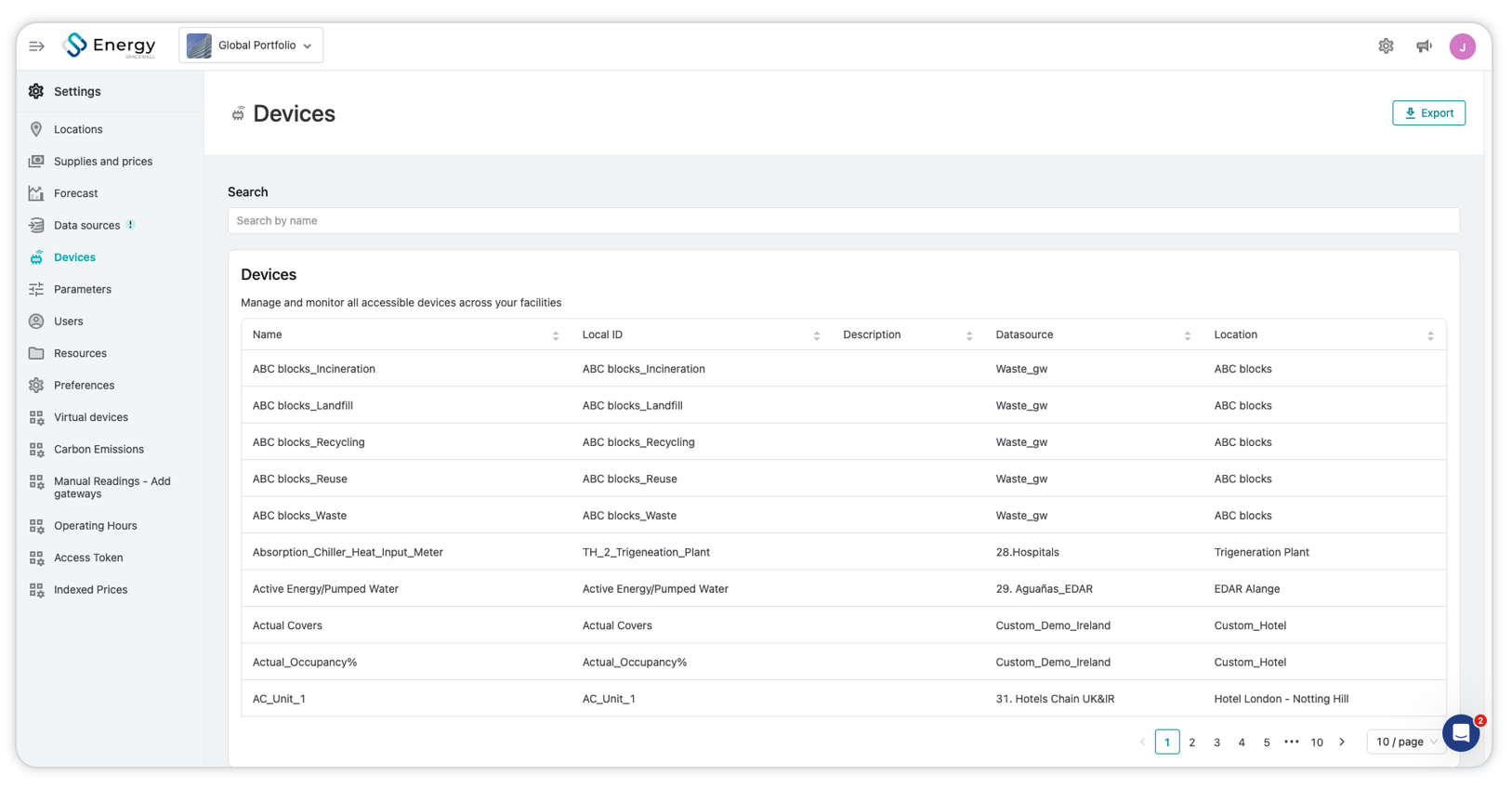Viewport: 1512px width, 788px height.
Task: Open the Global Portfolio dropdown
Action: pos(251,46)
